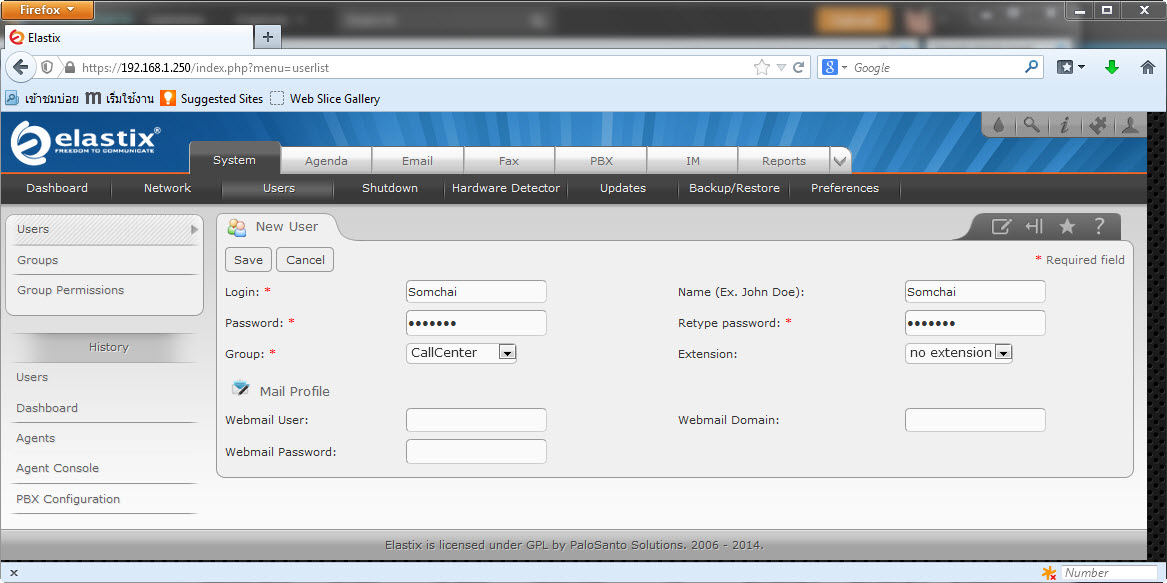Viewport: 1167px width, 583px height.
Task: Open the magnifier search icon in Elastix header
Action: 1030,125
